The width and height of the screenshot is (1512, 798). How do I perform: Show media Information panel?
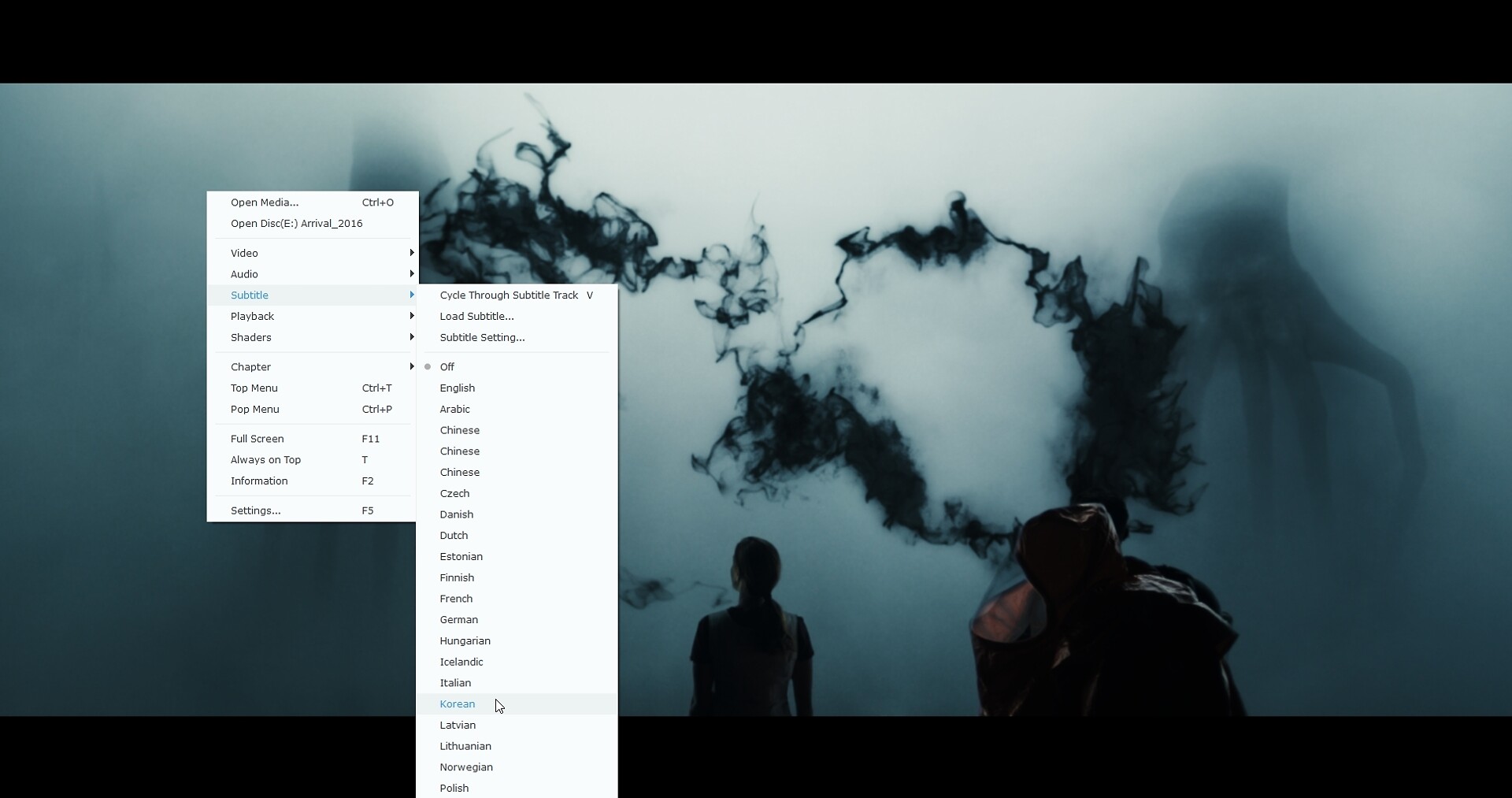coord(259,481)
